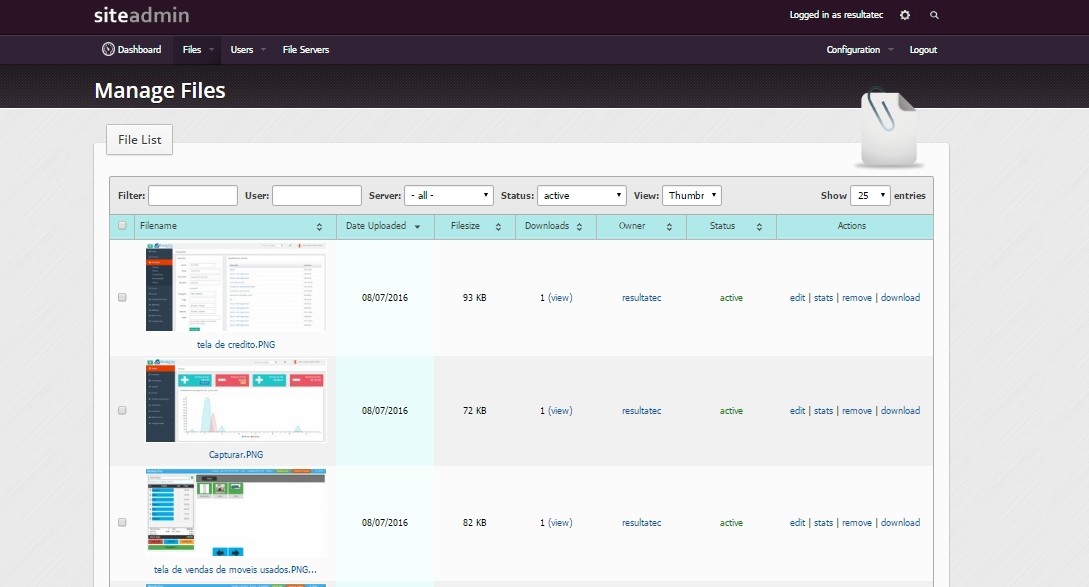Click the settings gear icon in header
This screenshot has height=587, width=1089.
coord(905,15)
